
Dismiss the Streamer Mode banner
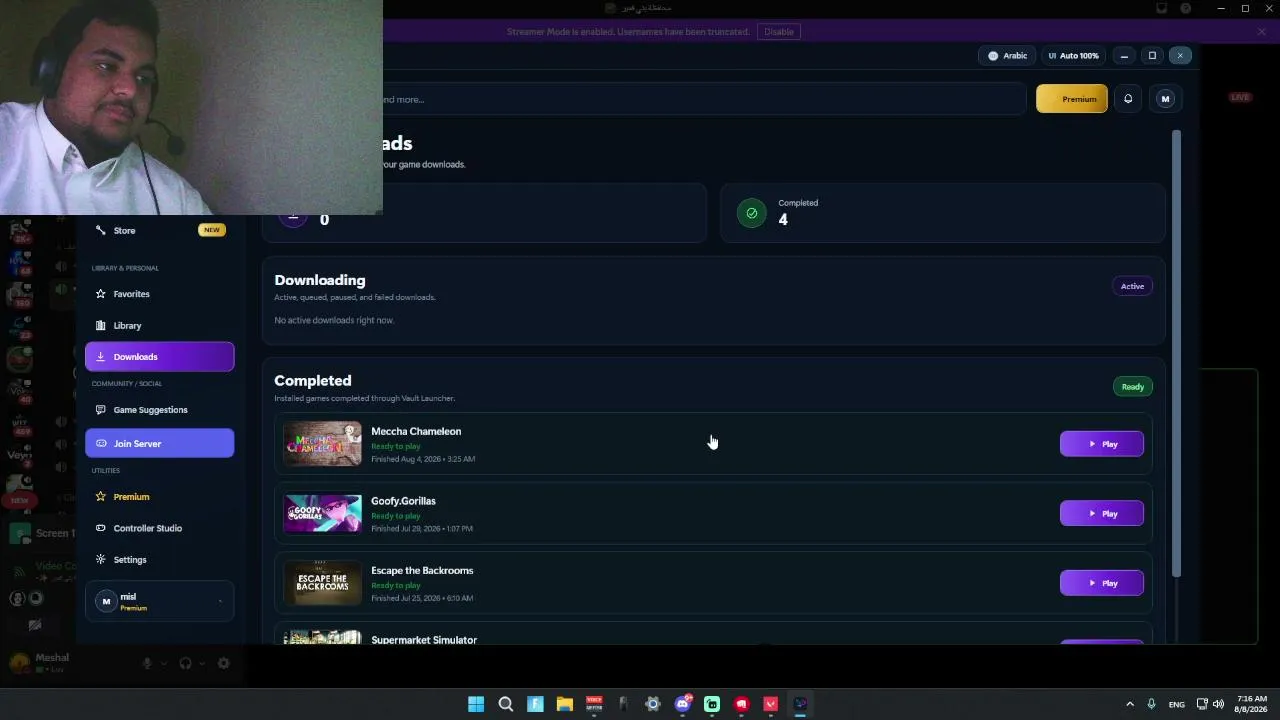[x=1262, y=32]
